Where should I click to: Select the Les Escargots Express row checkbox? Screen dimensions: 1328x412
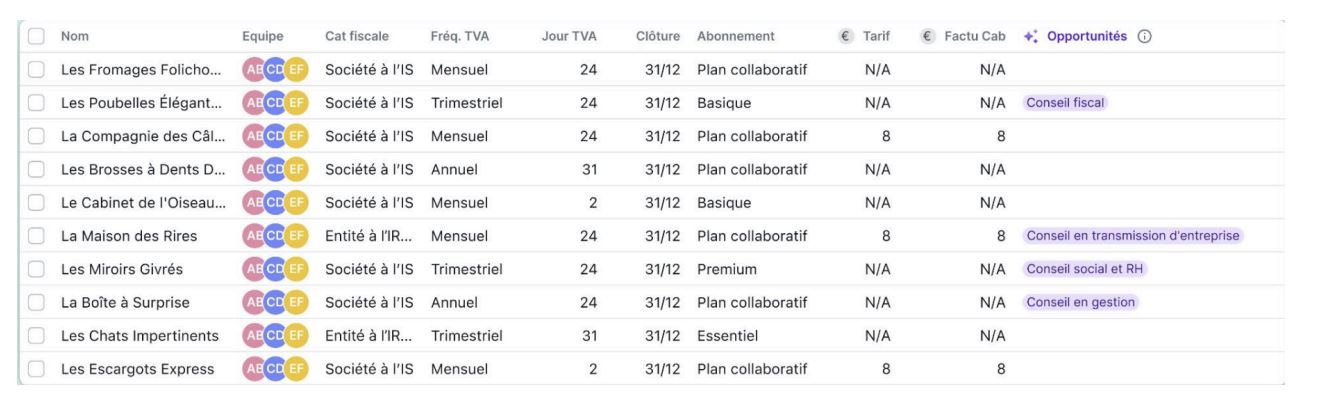pyautogui.click(x=36, y=369)
